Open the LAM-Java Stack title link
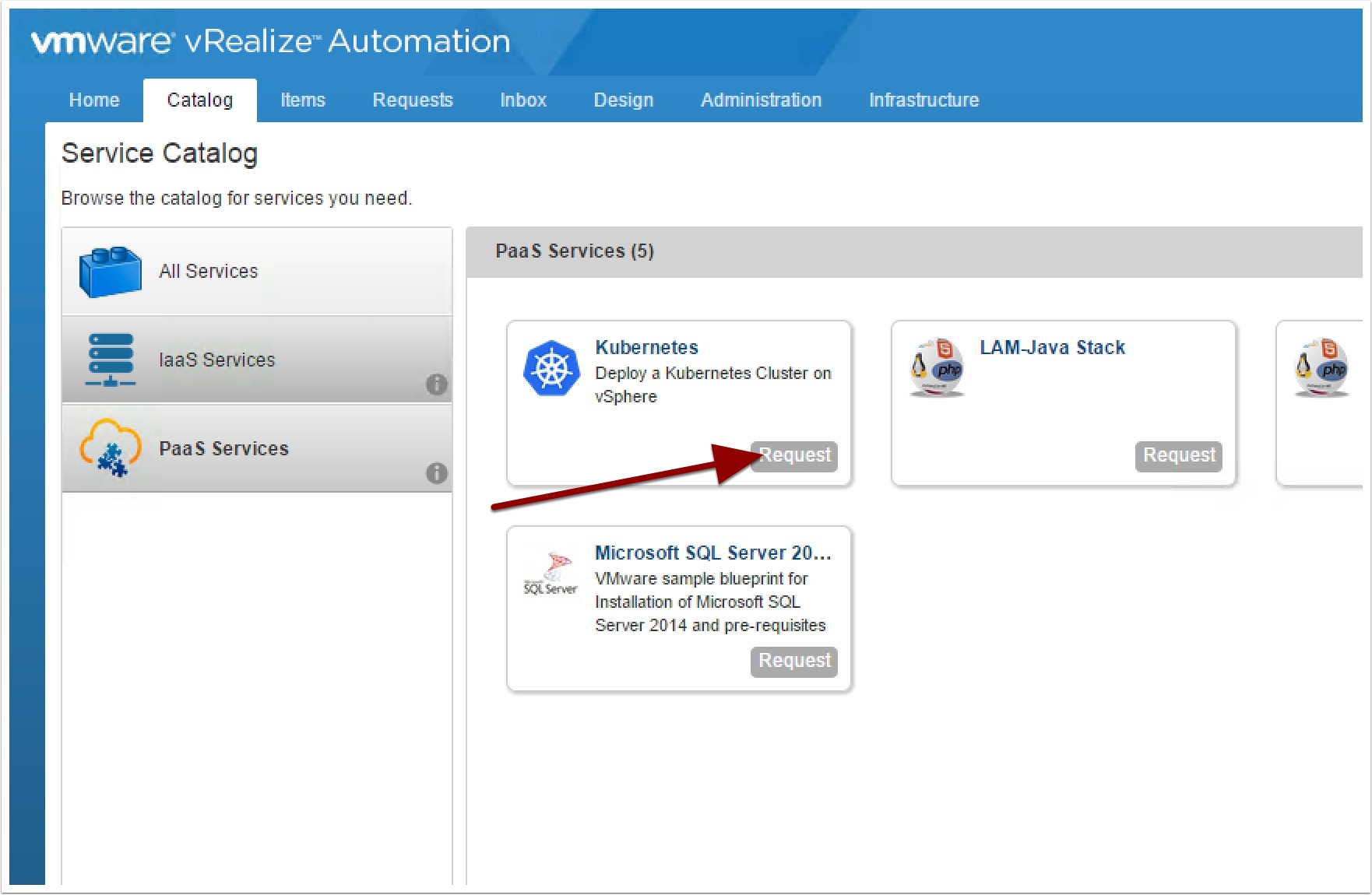This screenshot has height=895, width=1372. [x=1053, y=347]
